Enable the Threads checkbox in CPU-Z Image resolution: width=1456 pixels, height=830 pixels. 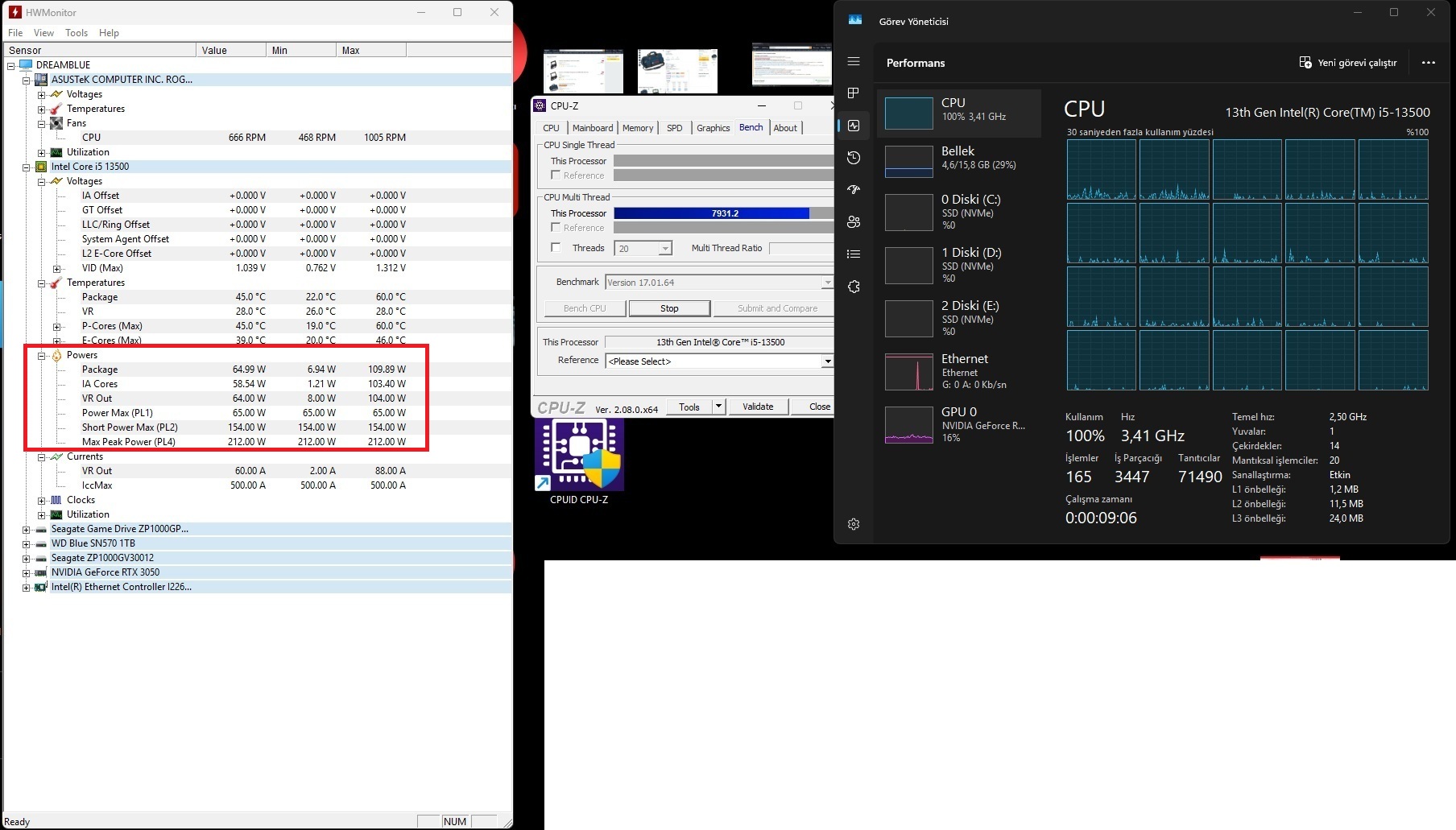coord(556,247)
